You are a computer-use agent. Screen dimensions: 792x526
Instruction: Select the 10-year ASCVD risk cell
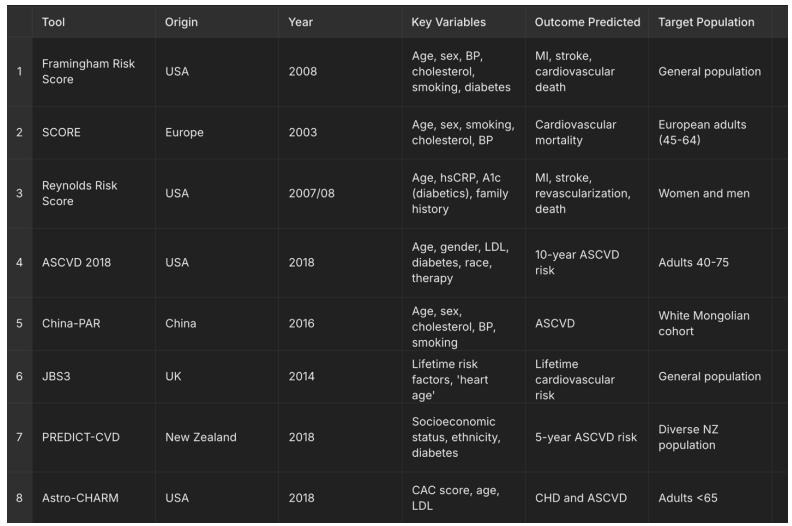(577, 263)
